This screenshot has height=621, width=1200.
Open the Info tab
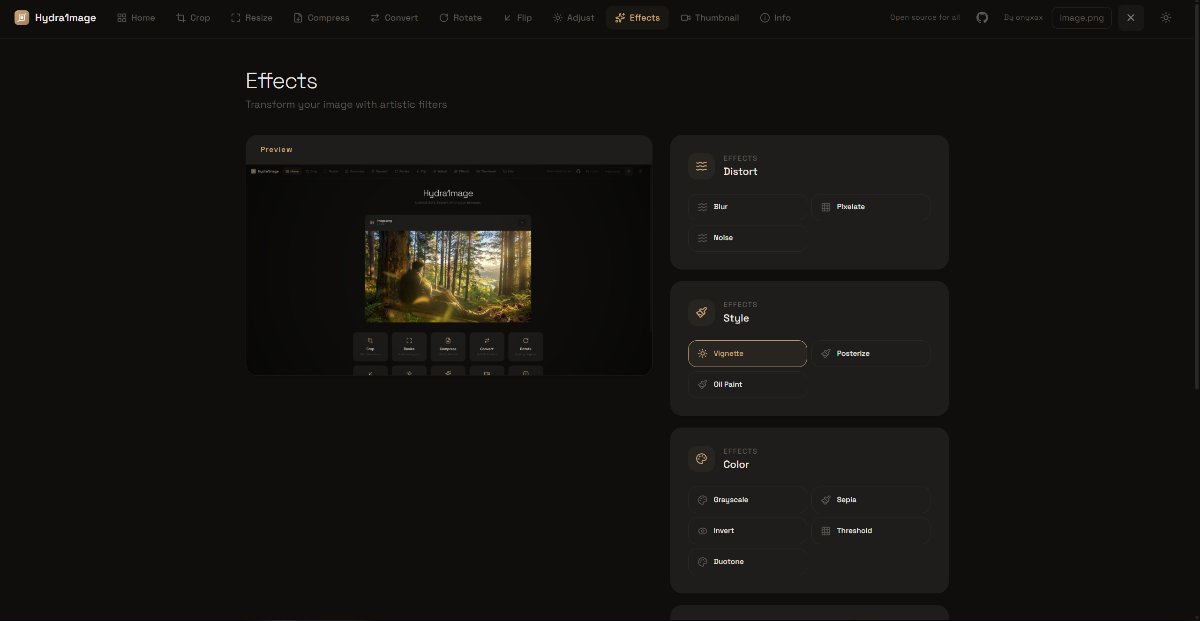[775, 18]
